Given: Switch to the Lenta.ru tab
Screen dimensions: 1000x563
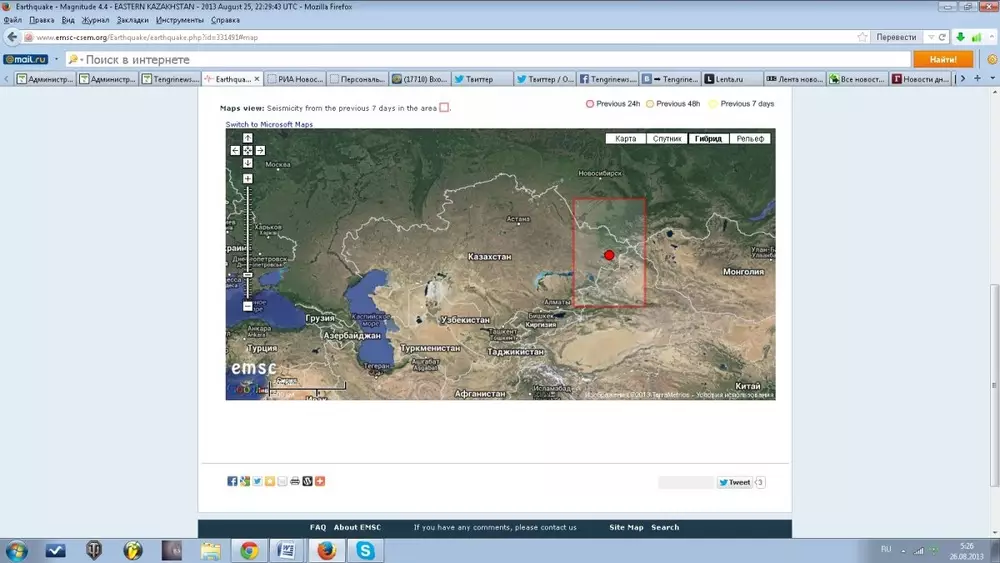Looking at the screenshot, I should 730,78.
